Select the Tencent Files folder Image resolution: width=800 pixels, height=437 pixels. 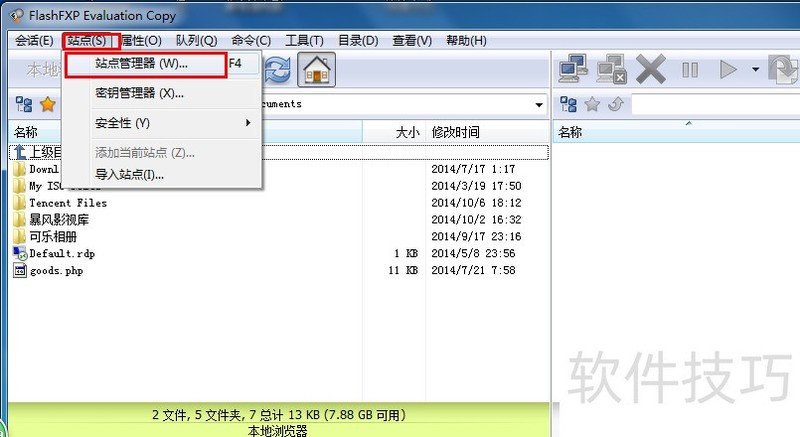(68, 203)
